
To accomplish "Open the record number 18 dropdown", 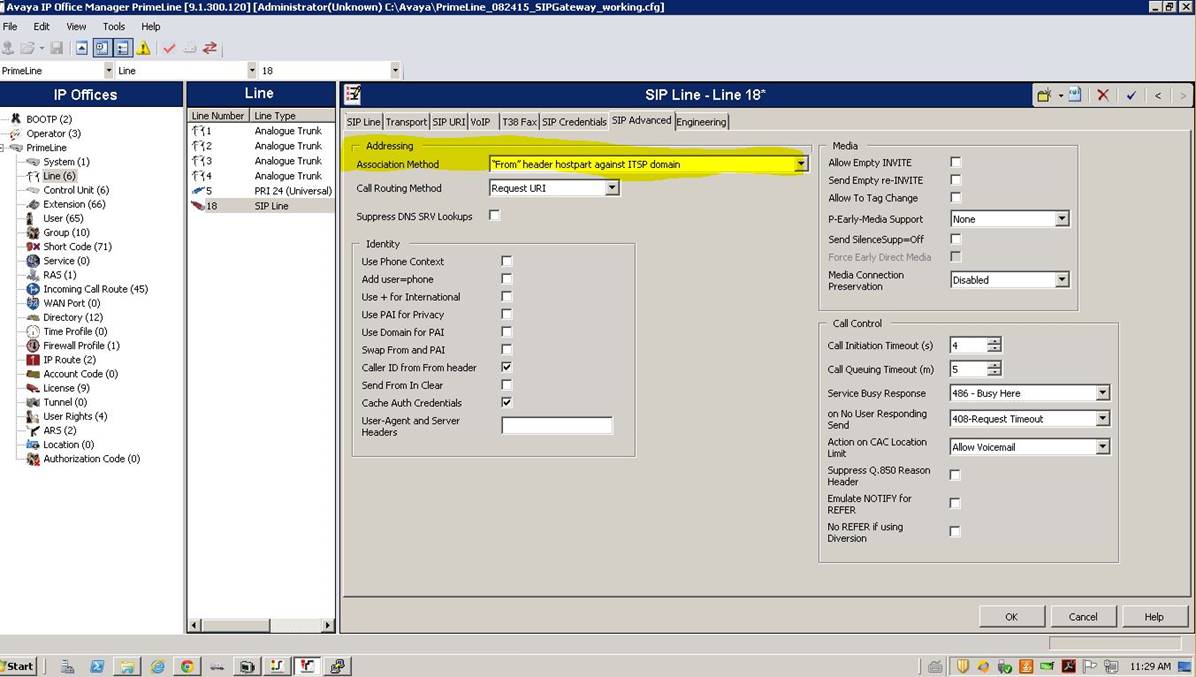I will tap(395, 70).
